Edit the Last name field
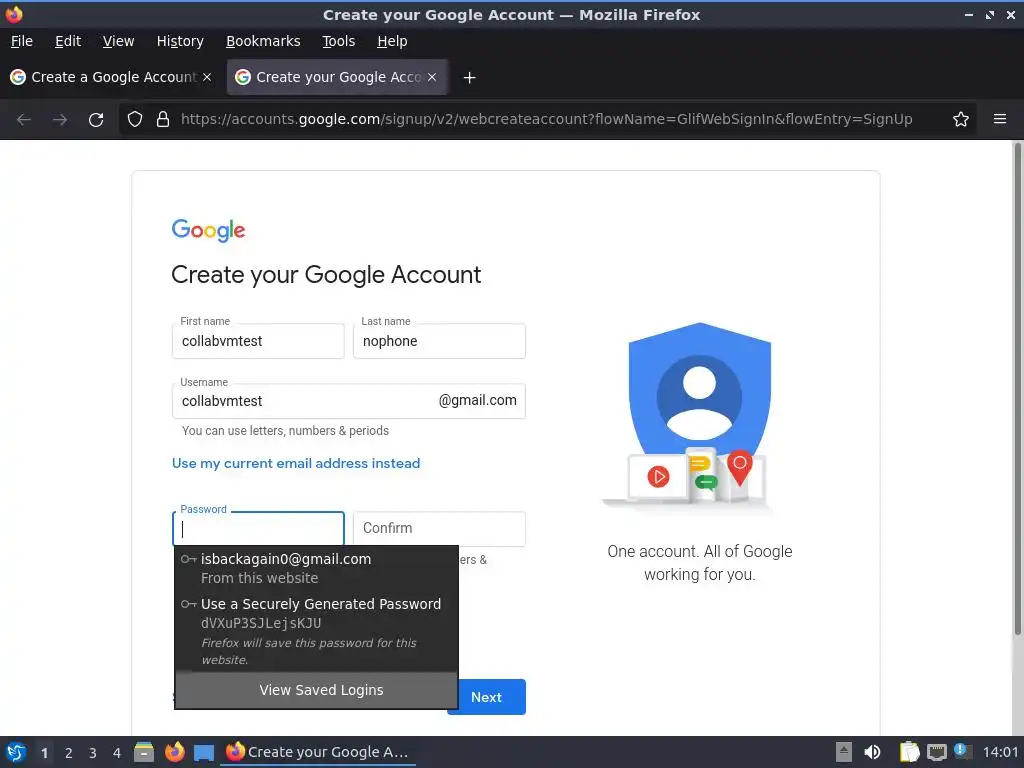Viewport: 1024px width, 768px height. click(439, 341)
